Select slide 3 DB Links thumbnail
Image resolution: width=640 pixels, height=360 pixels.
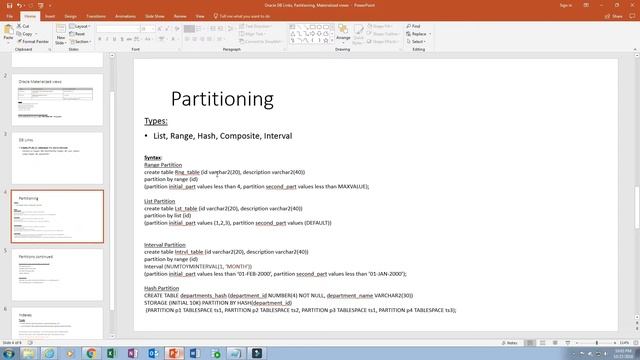pos(57,158)
